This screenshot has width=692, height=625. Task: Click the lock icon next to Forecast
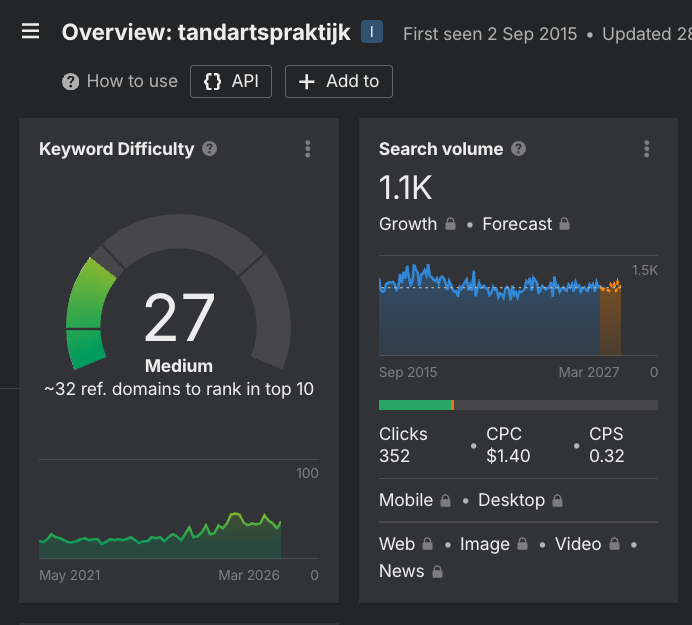(x=564, y=224)
